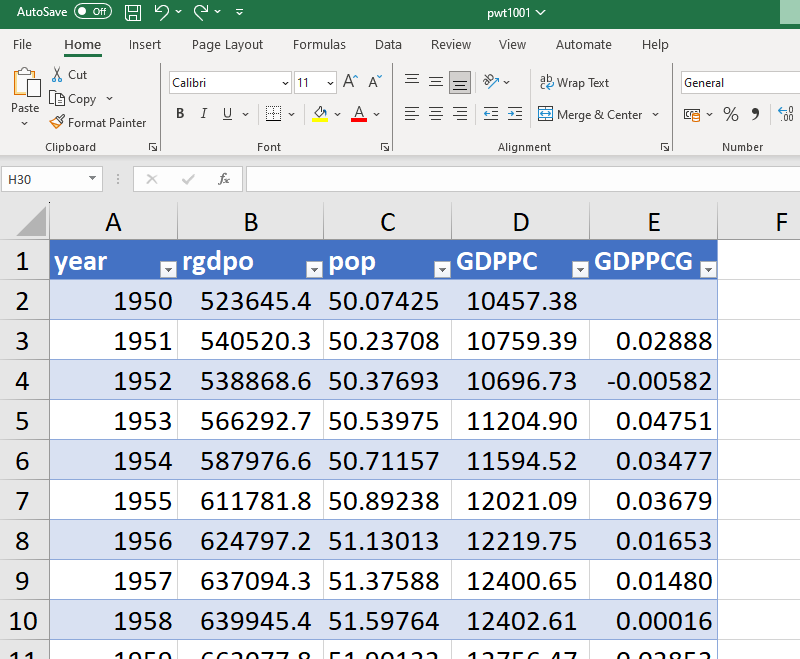The height and width of the screenshot is (659, 800).
Task: Open the filter dropdown on the year column
Action: pyautogui.click(x=168, y=270)
